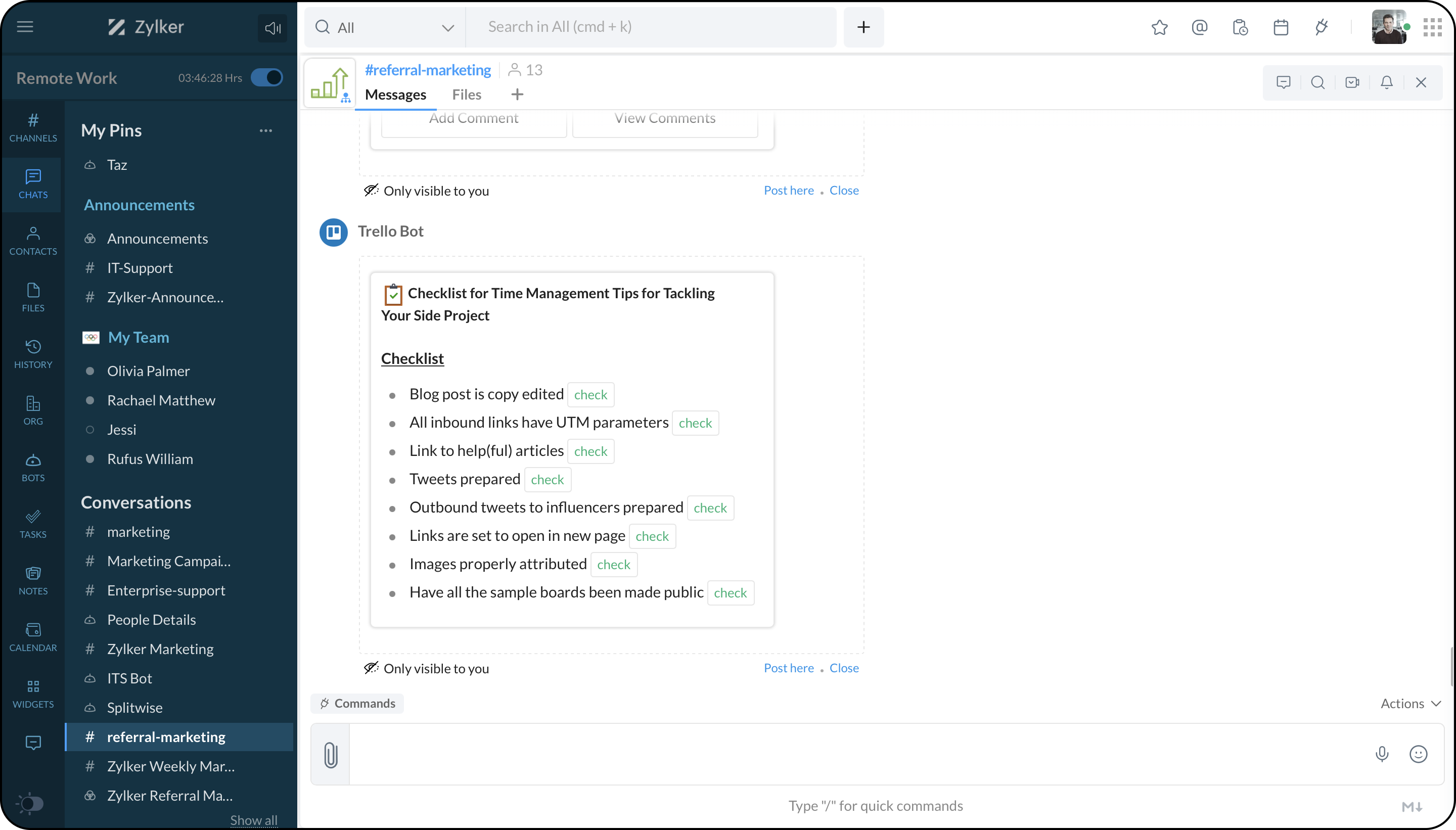The width and height of the screenshot is (1456, 830).
Task: Check off Tweets prepared item
Action: [548, 479]
